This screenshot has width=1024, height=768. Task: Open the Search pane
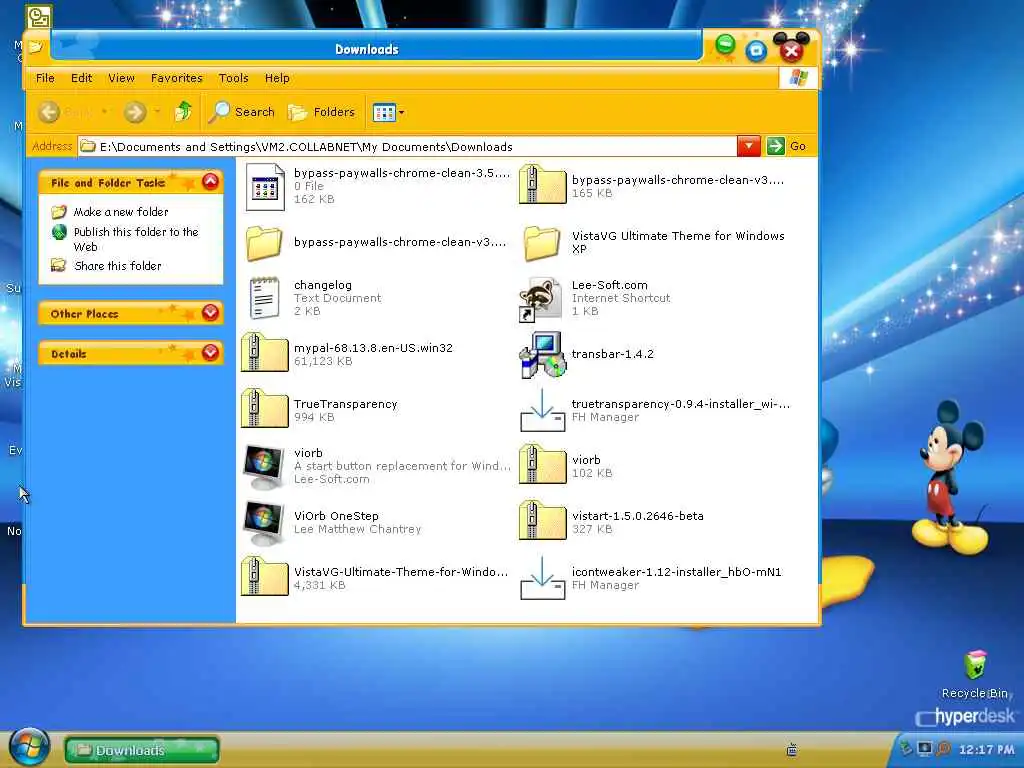tap(242, 112)
